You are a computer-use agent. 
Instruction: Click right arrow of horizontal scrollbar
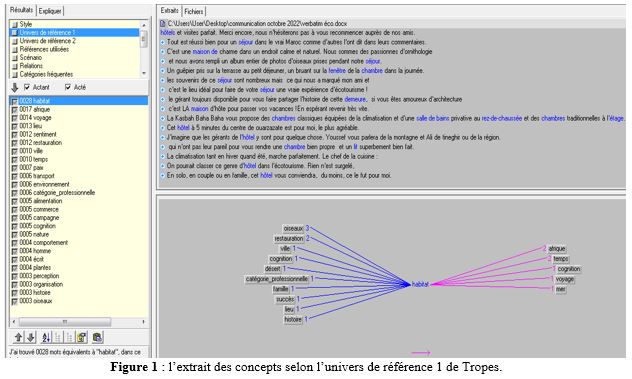point(143,322)
